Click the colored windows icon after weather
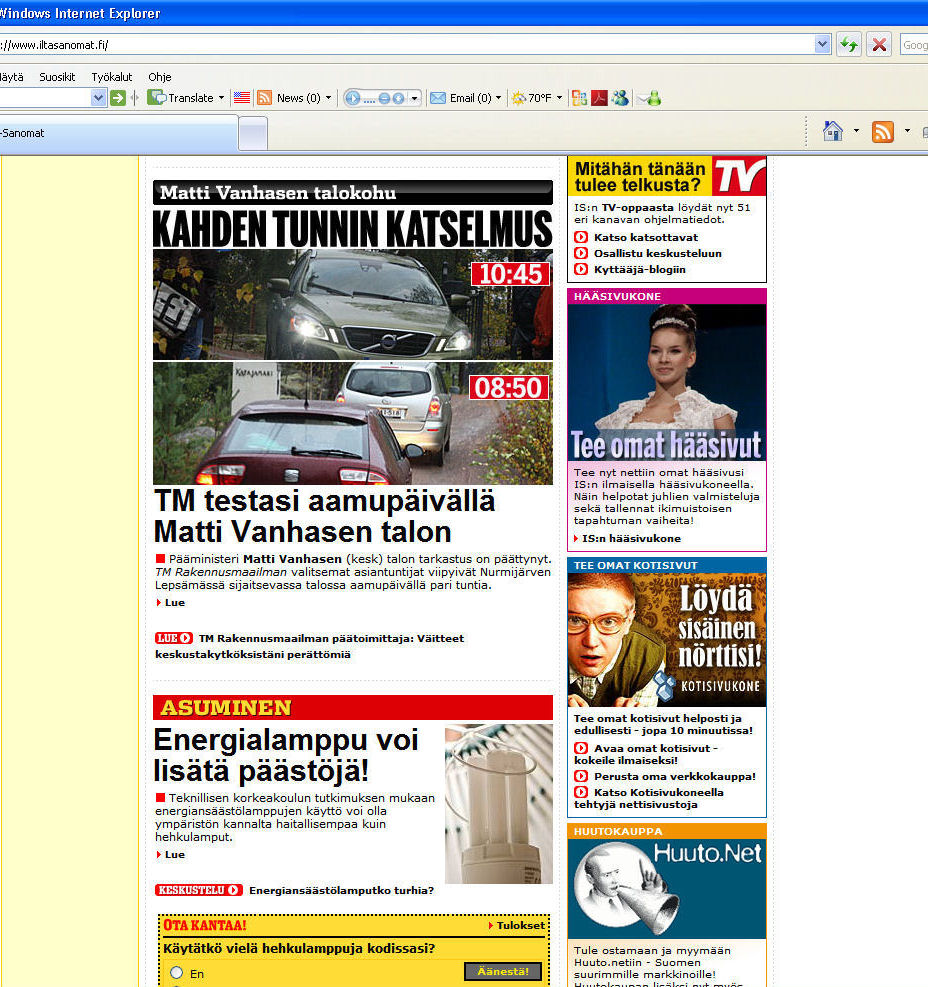 (x=579, y=98)
